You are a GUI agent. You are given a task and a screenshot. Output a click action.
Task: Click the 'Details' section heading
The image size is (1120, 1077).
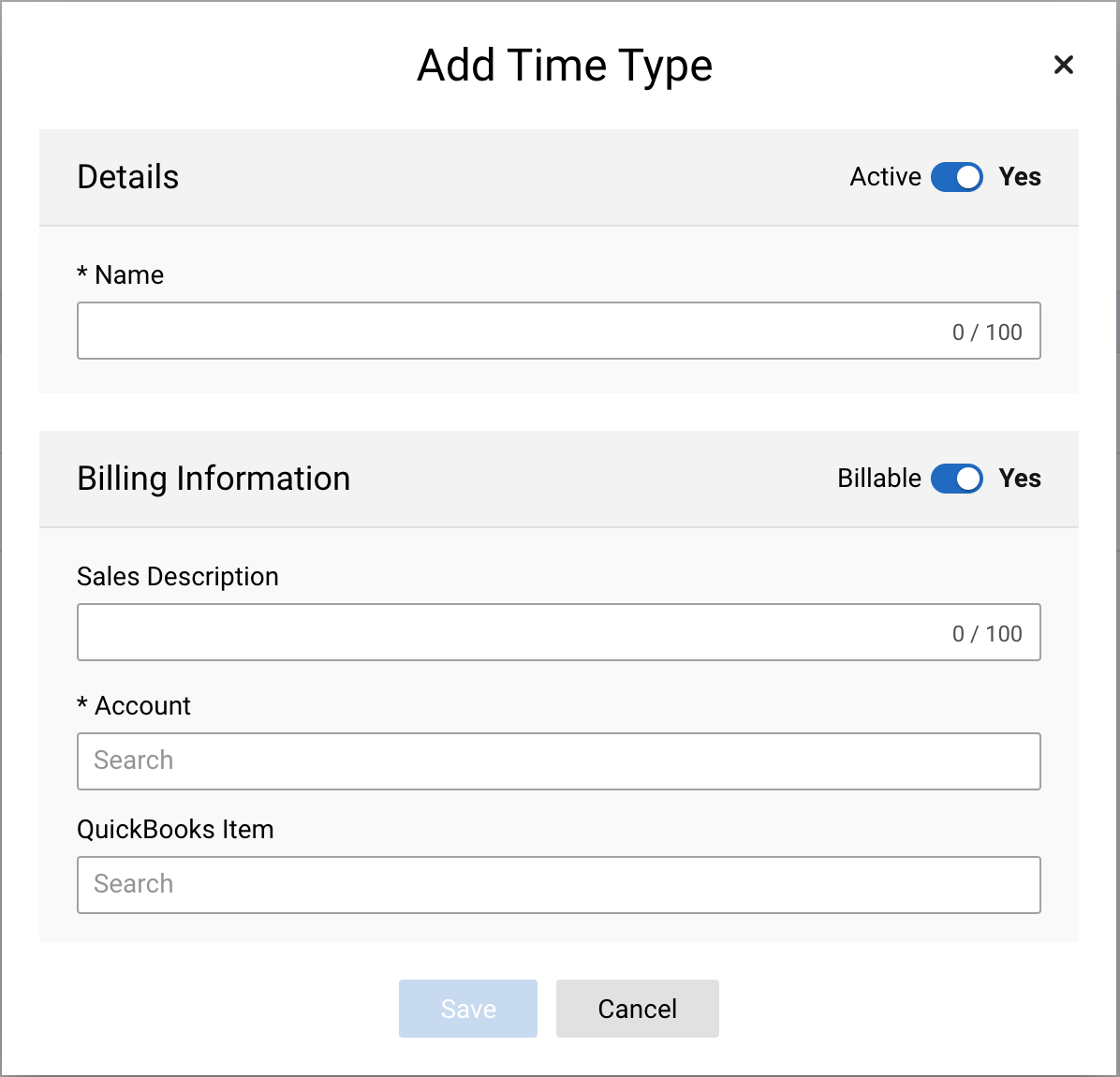point(128,177)
